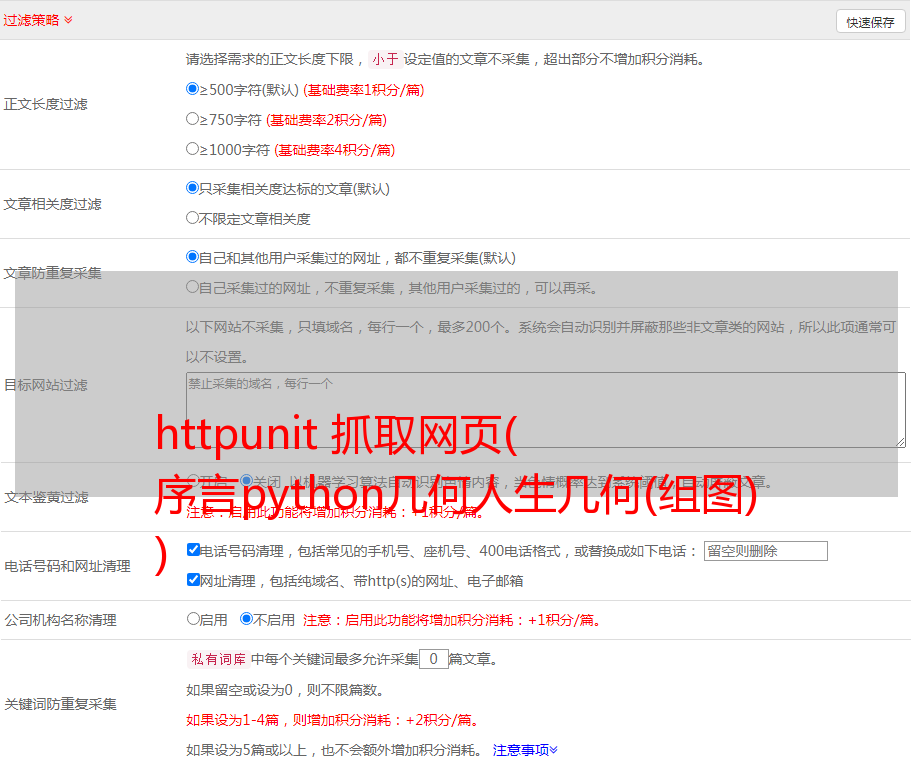This screenshot has width=912, height=768.
Task: Click the keyword article count field
Action: [x=433, y=659]
